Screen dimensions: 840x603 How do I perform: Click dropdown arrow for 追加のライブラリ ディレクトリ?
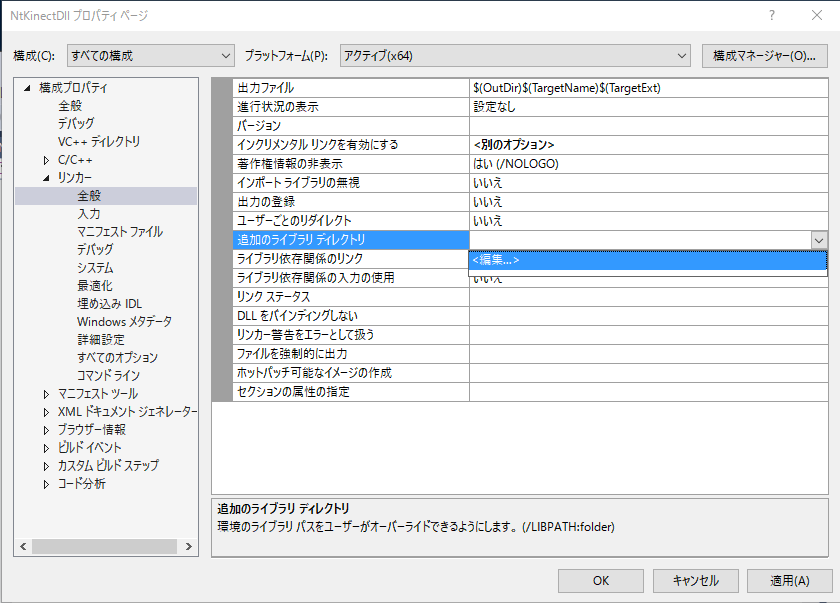(x=819, y=240)
